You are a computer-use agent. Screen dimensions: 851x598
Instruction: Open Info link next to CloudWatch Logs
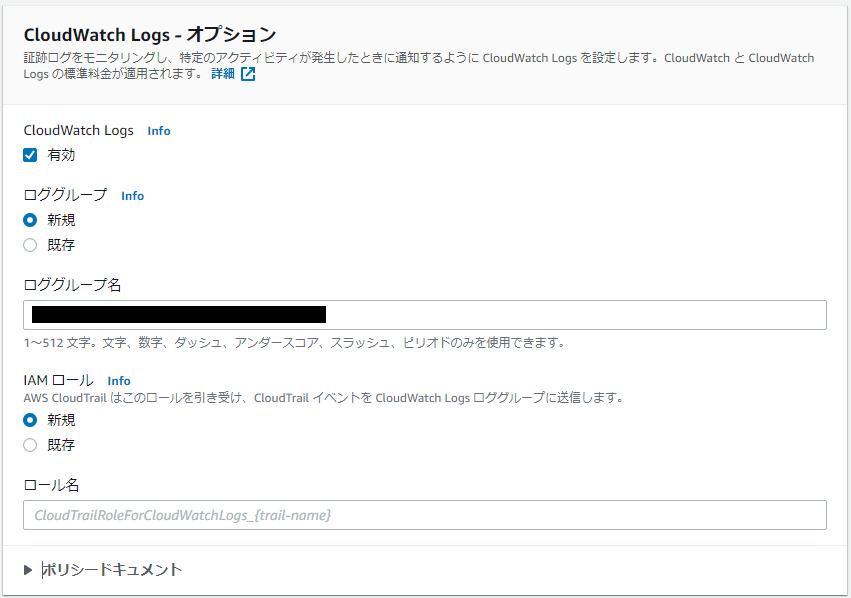(x=159, y=131)
